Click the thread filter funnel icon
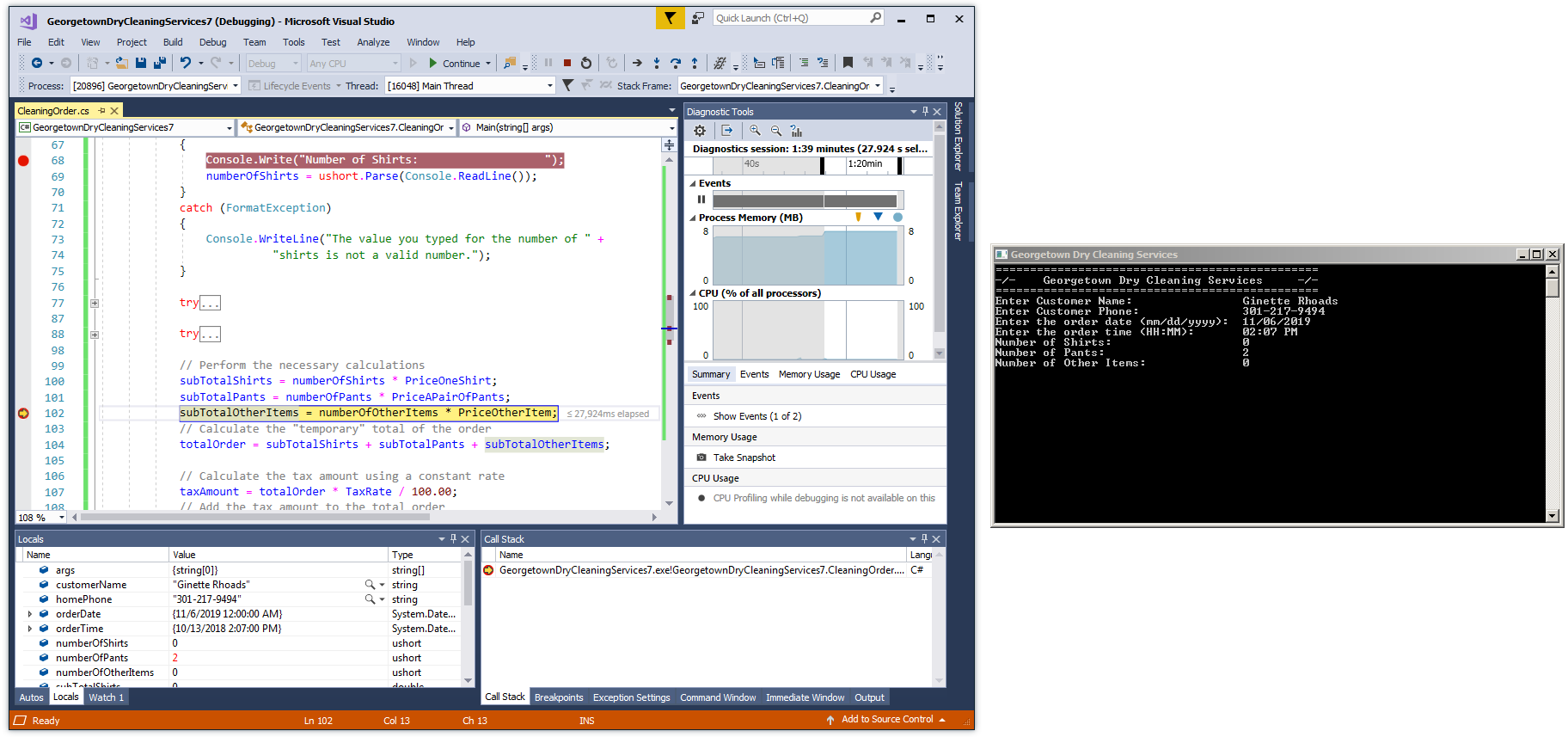 (567, 85)
